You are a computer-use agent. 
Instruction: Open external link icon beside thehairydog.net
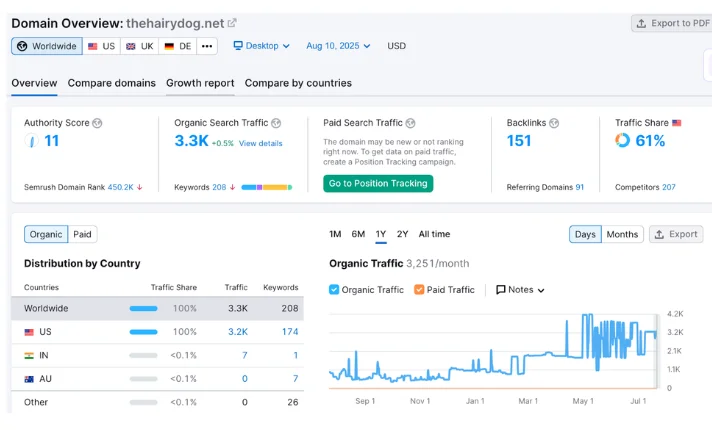233,23
